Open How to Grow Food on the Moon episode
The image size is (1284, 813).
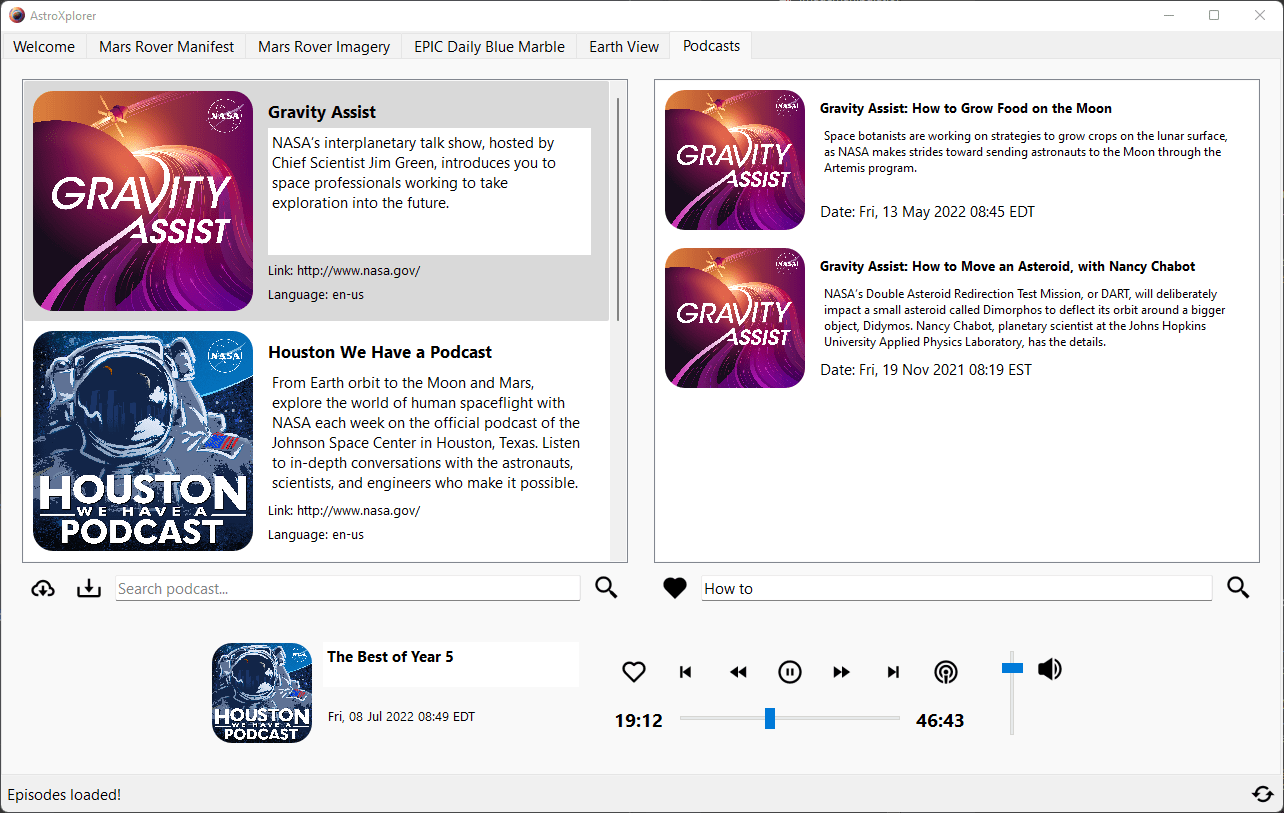[965, 108]
